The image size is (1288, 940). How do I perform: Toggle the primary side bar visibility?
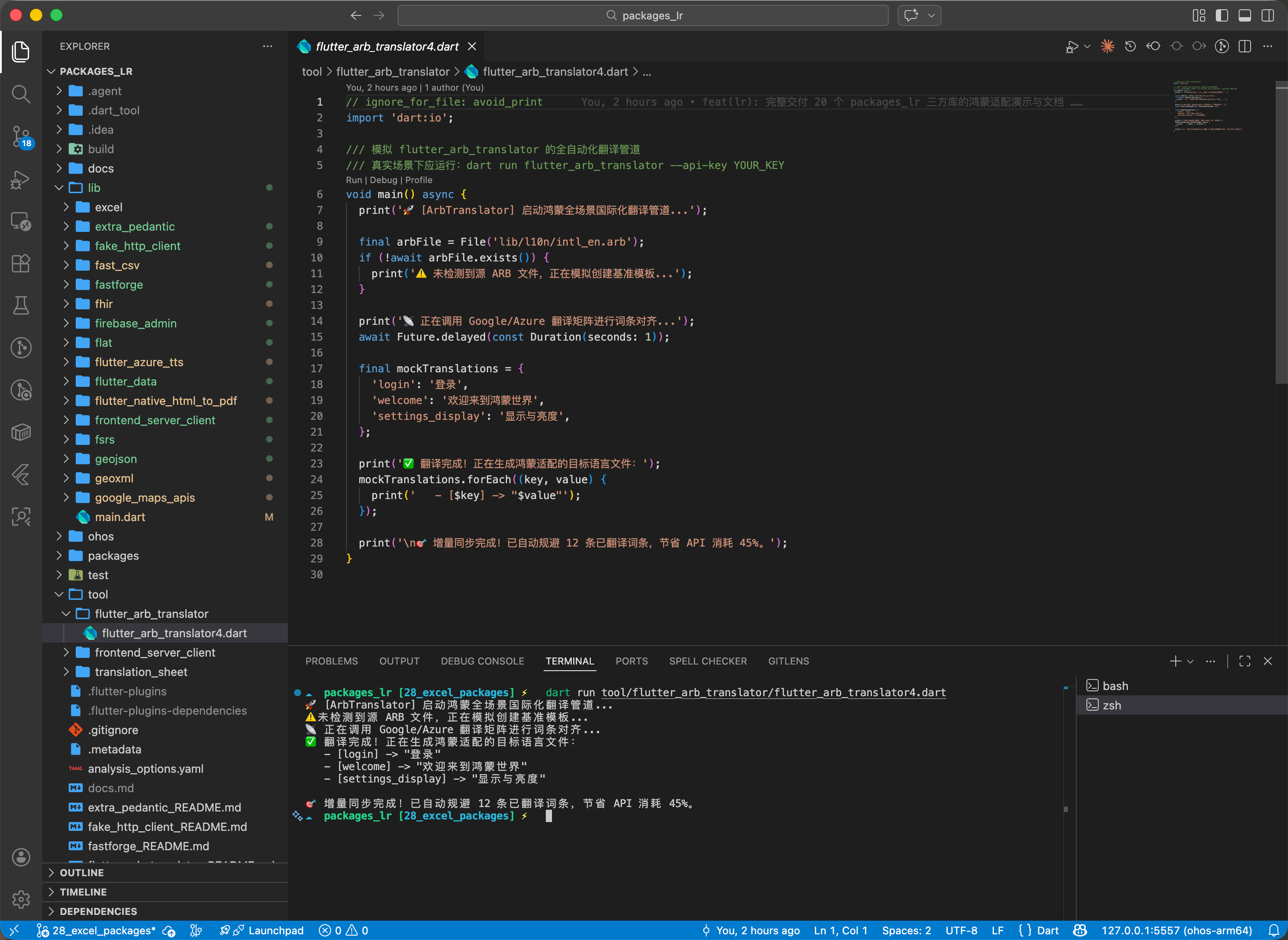pos(1222,15)
